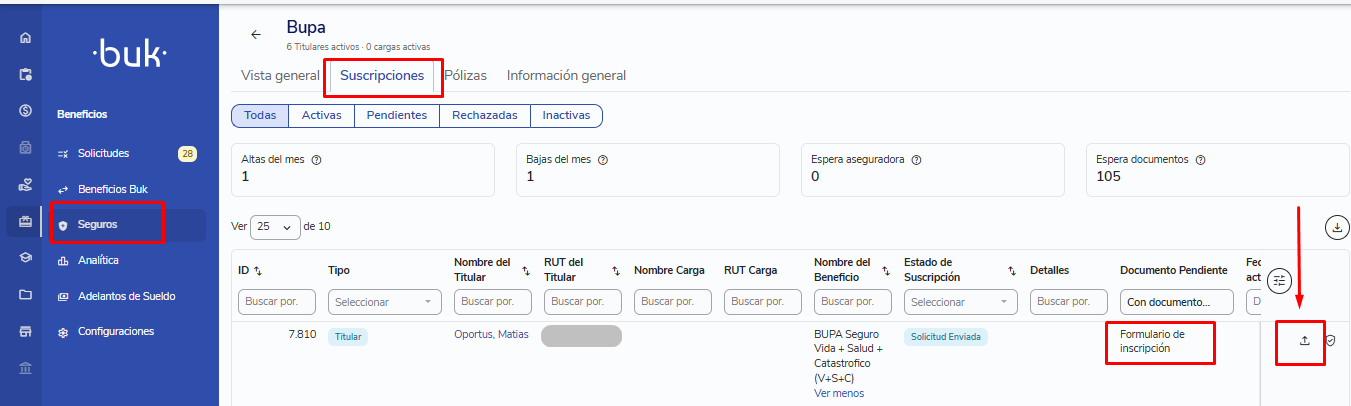Click the Detalles search field

point(1069,301)
